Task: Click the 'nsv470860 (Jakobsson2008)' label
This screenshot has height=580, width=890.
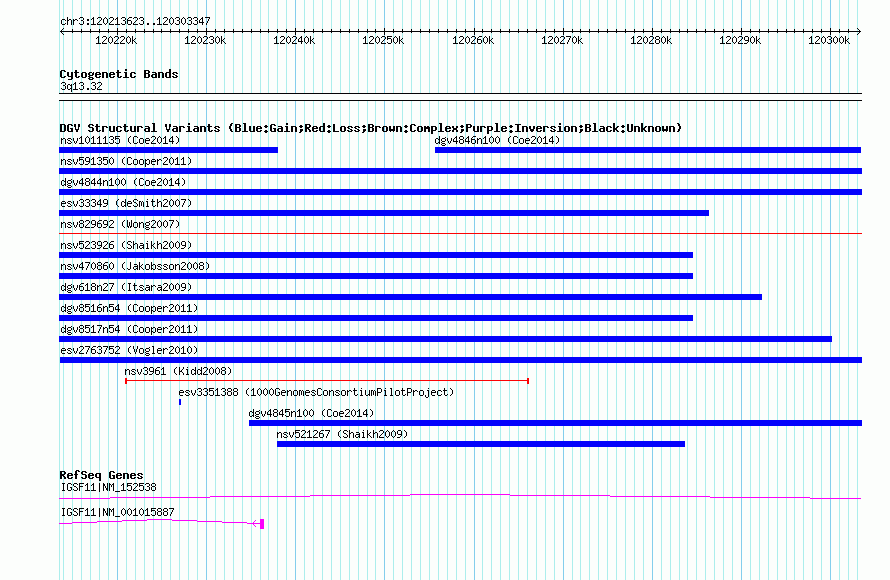Action: point(135,266)
